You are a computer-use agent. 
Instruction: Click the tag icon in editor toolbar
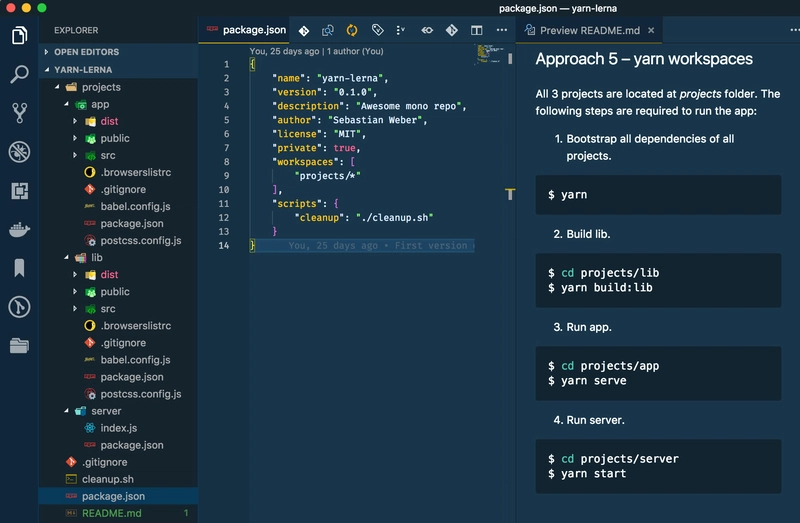tap(377, 31)
